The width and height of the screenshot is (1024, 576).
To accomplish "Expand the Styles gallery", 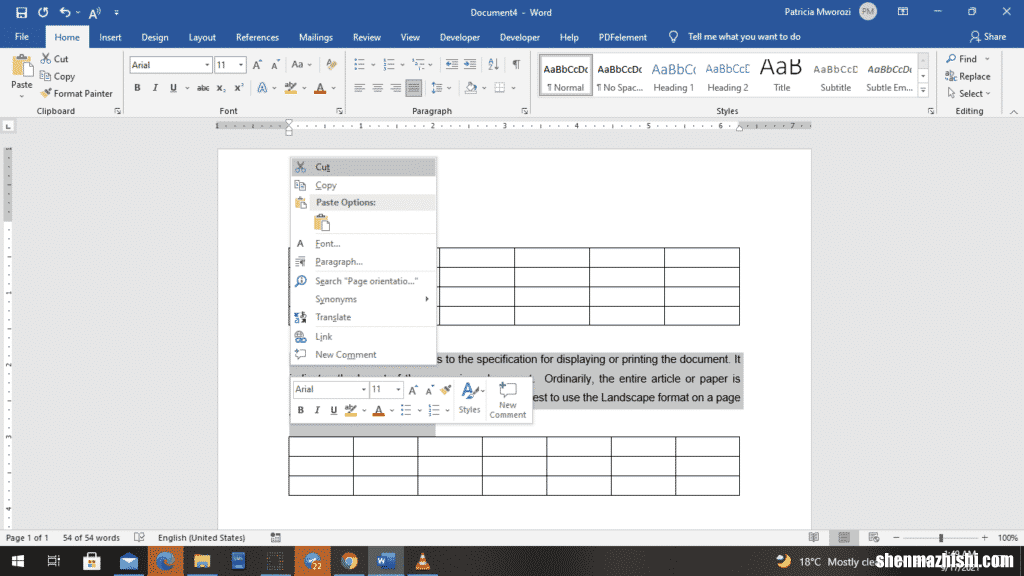I will (x=923, y=91).
